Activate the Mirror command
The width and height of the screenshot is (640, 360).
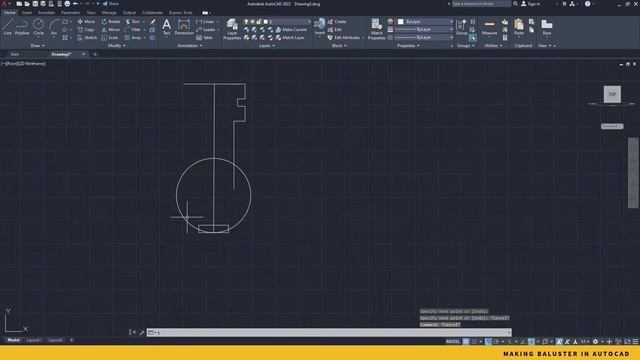pos(111,30)
